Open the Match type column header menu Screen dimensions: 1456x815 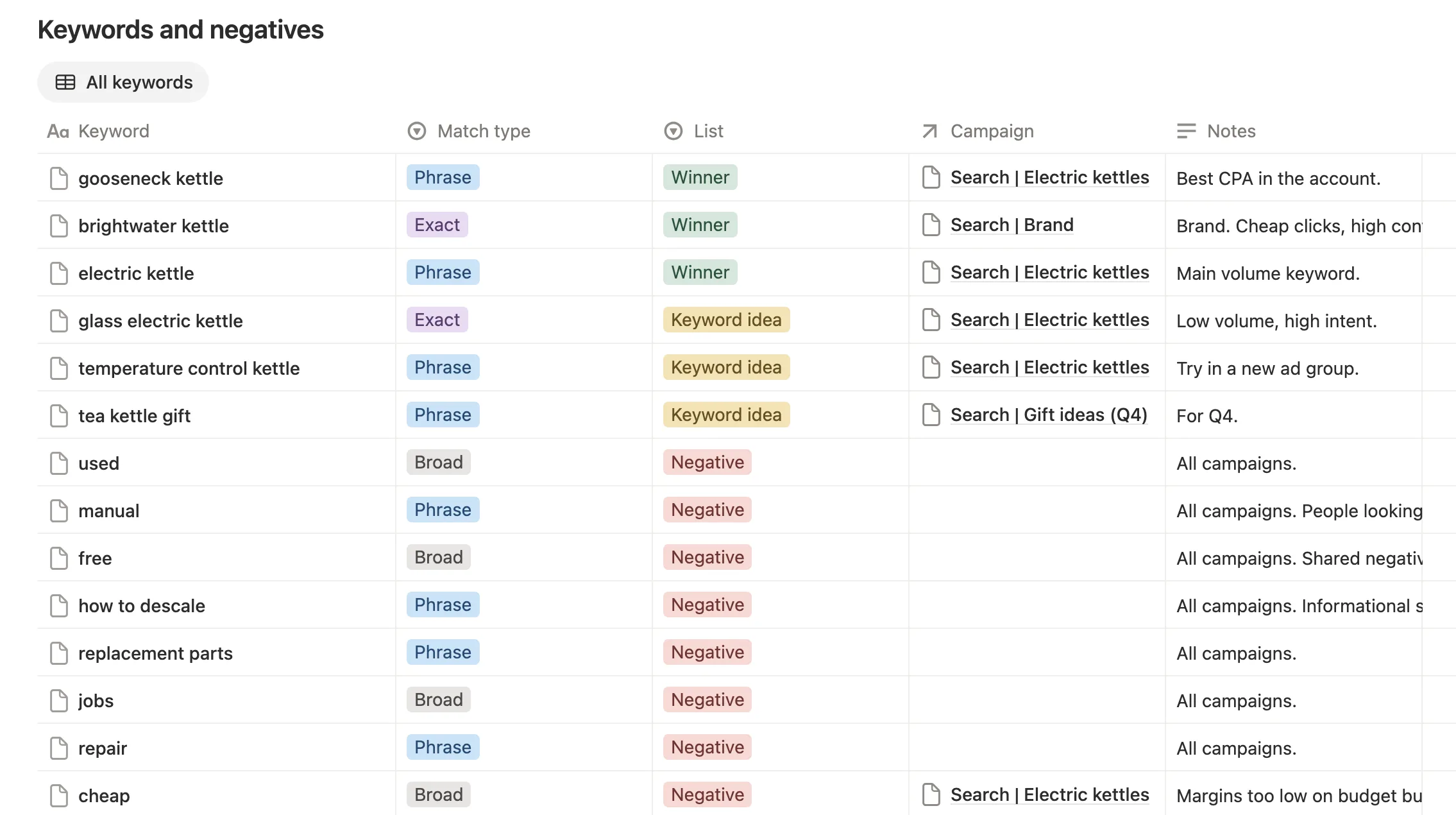point(469,131)
